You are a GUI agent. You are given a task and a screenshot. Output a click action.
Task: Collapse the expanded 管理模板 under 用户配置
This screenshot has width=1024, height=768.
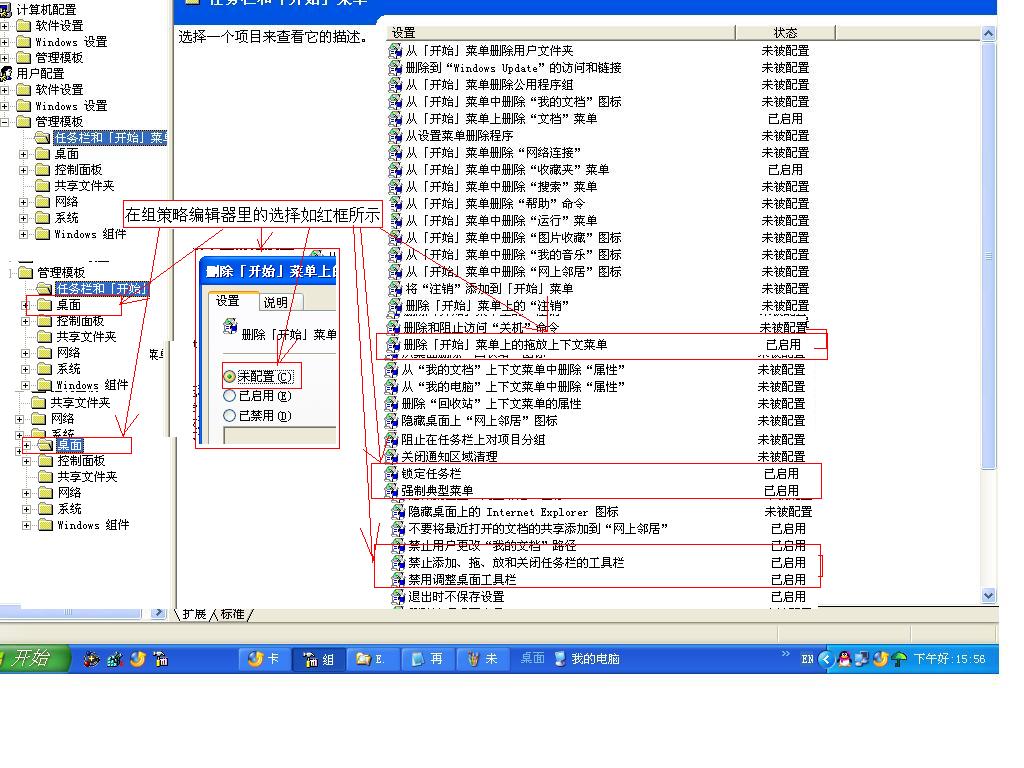pyautogui.click(x=4, y=121)
